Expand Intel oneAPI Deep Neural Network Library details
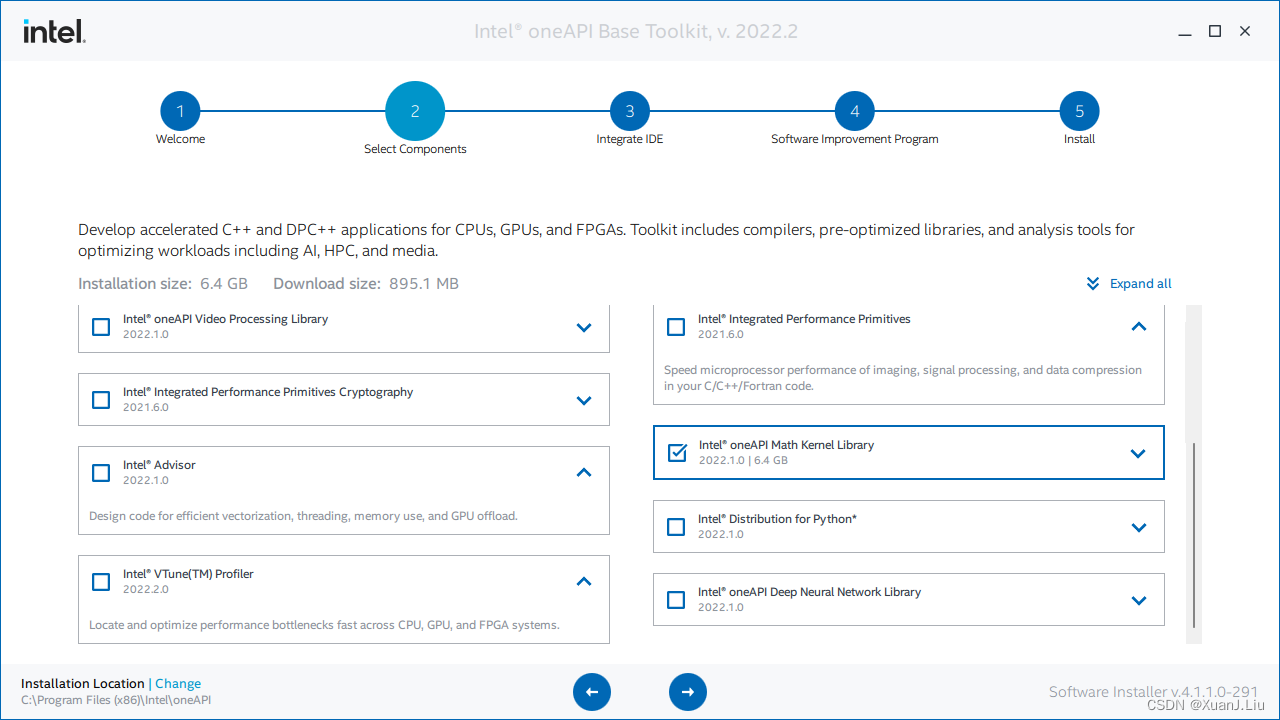Image resolution: width=1280 pixels, height=720 pixels. click(x=1138, y=599)
